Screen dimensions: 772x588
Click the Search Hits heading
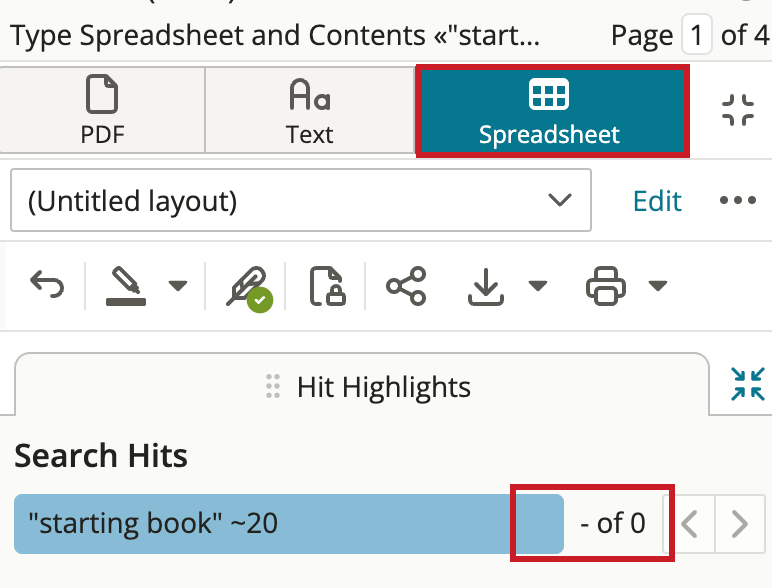(101, 456)
